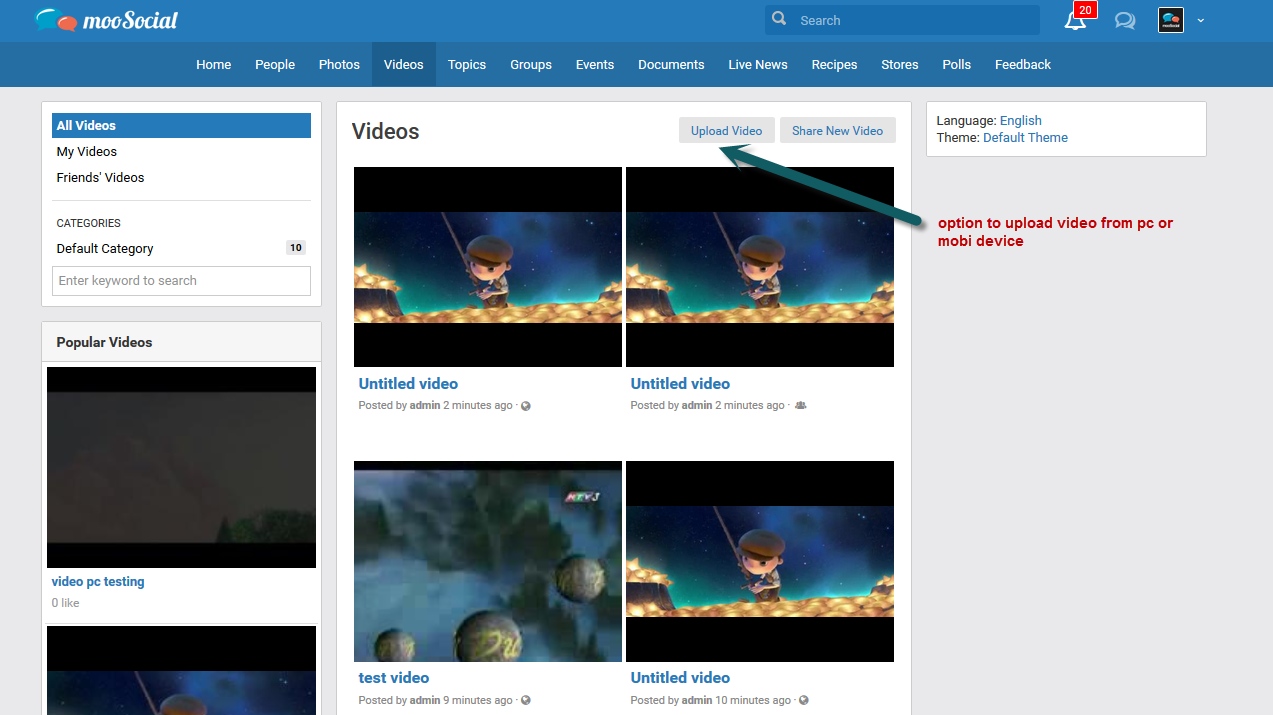The image size is (1273, 715).
Task: Open the notifications bell icon
Action: tap(1074, 21)
